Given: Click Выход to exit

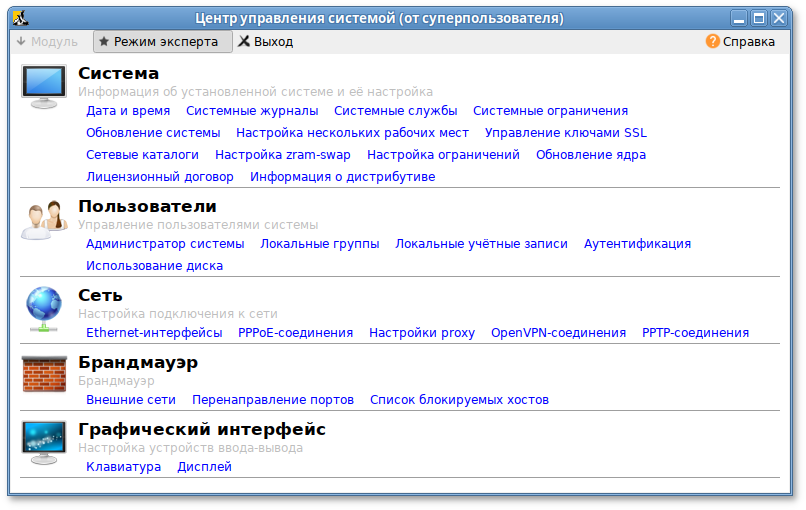Looking at the screenshot, I should point(266,42).
